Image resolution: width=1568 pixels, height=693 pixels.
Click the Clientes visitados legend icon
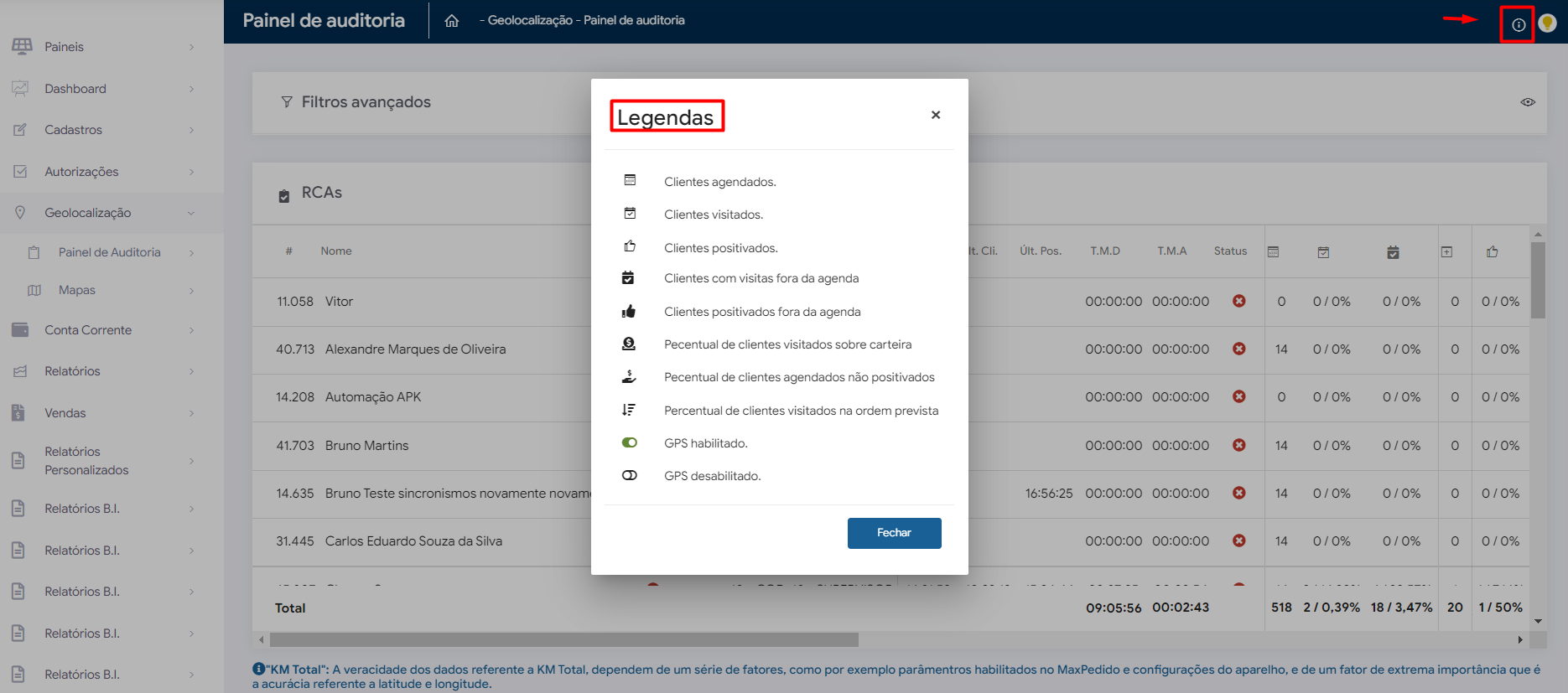630,214
